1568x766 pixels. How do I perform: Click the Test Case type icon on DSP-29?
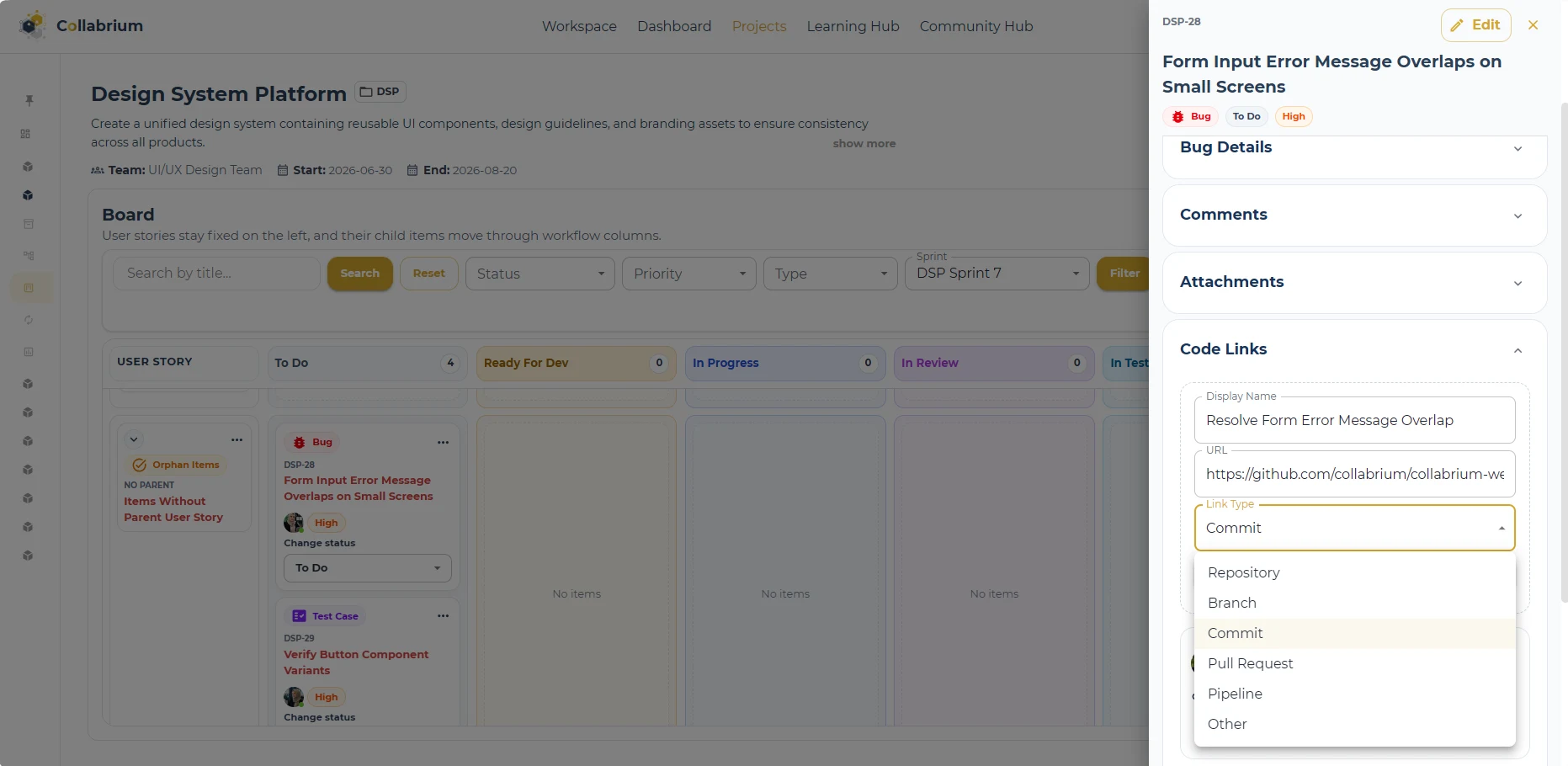click(299, 616)
